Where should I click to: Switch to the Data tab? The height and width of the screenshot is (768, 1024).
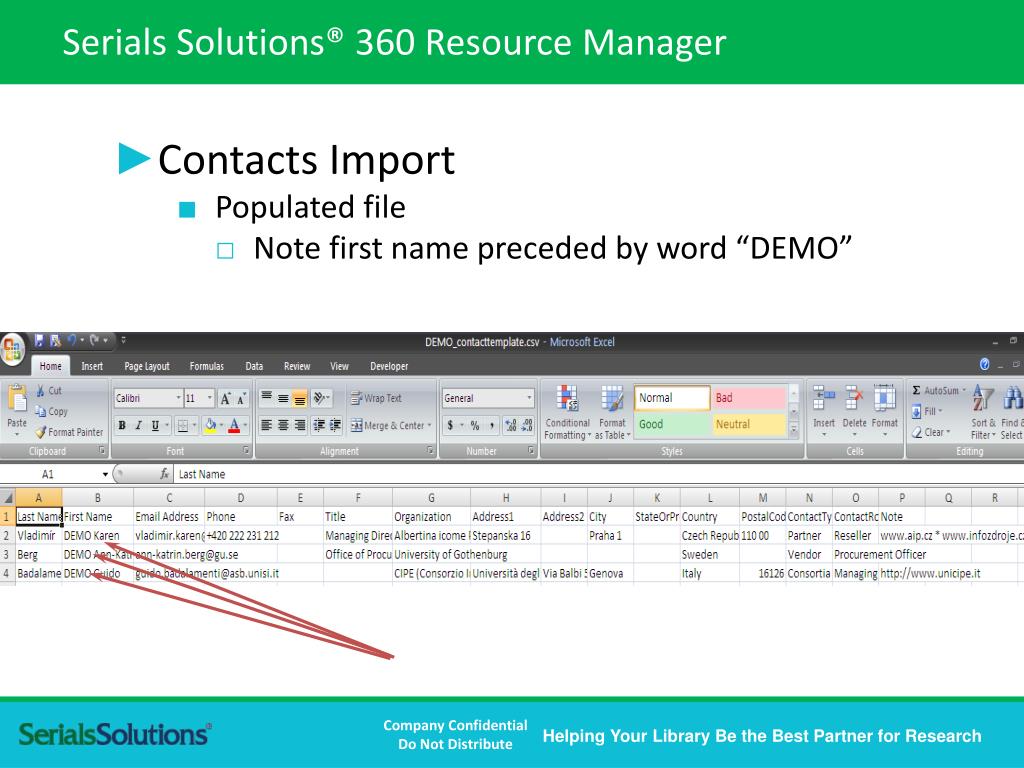click(x=254, y=366)
